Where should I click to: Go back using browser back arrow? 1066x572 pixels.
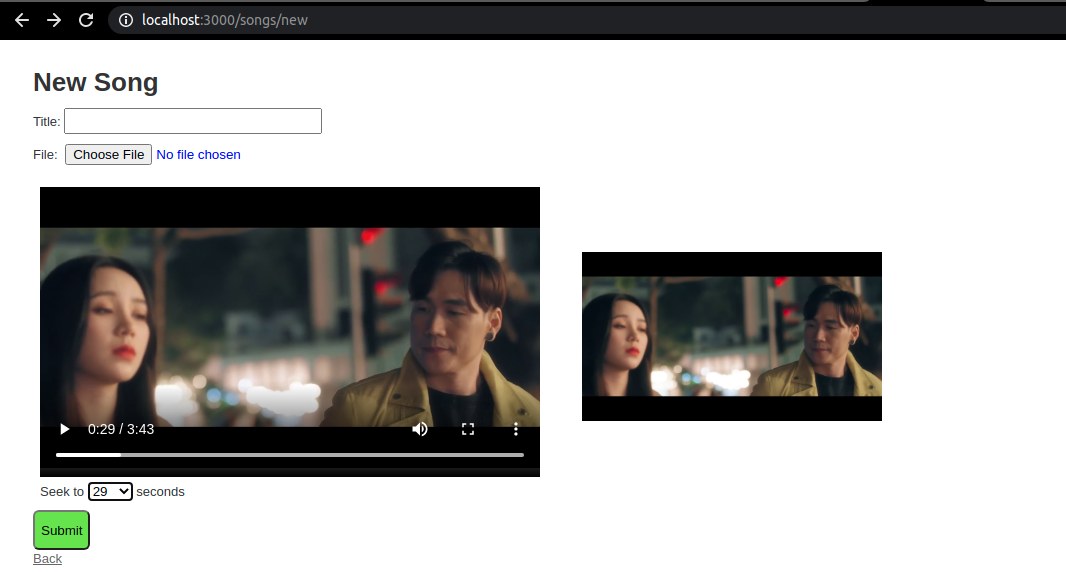tap(22, 20)
